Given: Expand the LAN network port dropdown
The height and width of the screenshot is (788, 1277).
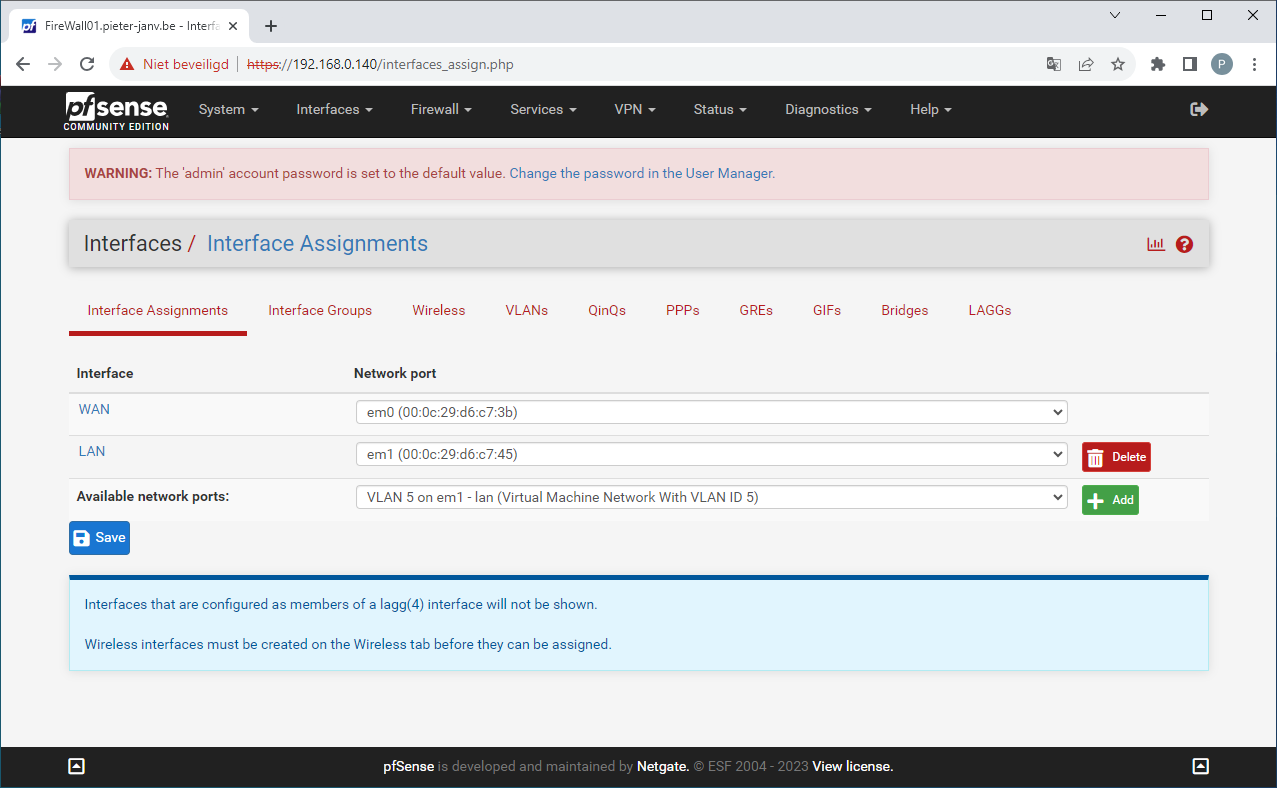Looking at the screenshot, I should (711, 454).
